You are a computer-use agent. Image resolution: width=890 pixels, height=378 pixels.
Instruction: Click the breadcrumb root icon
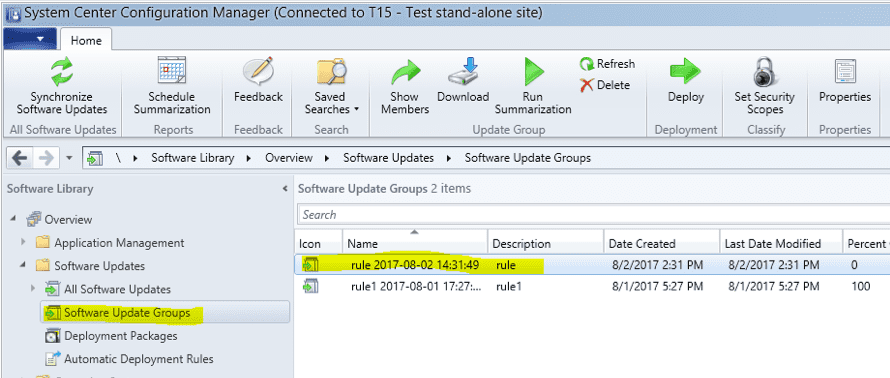95,158
